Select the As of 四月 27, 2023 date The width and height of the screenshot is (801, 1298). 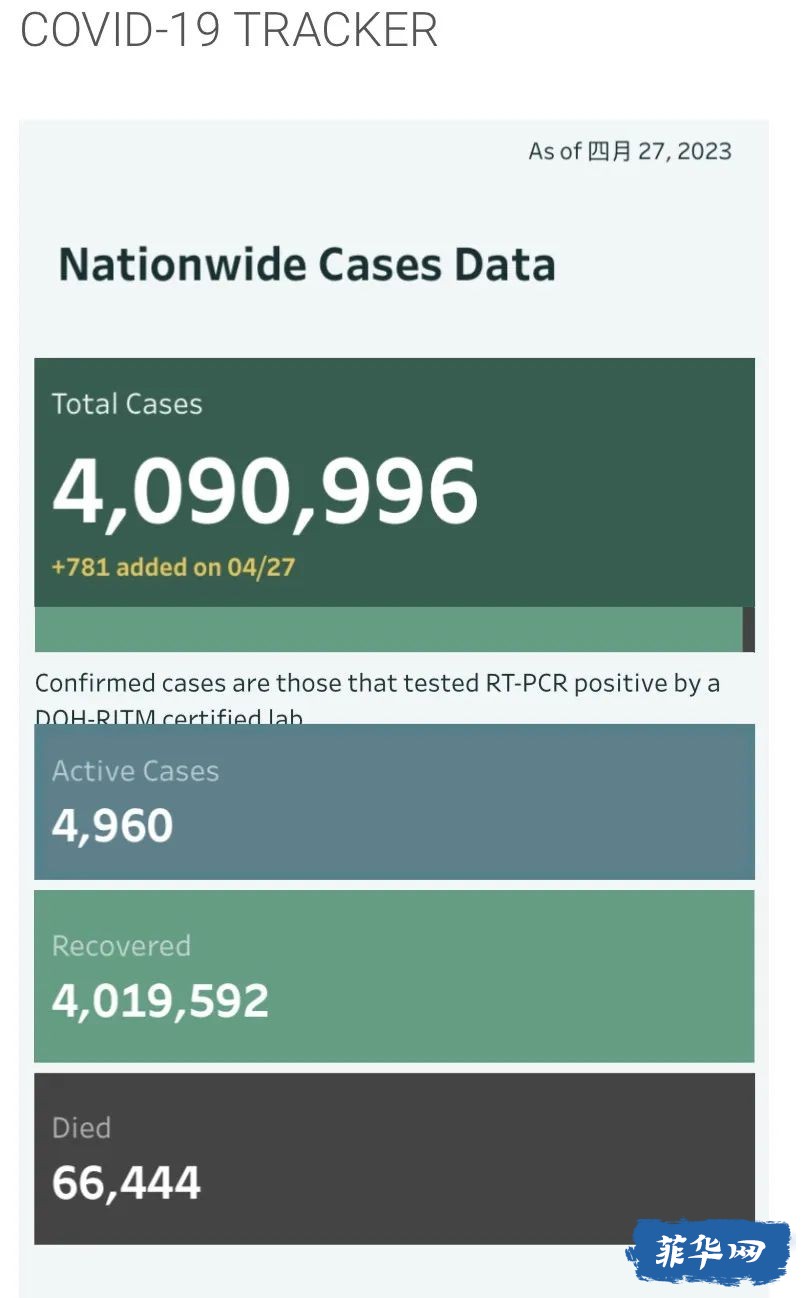(630, 152)
